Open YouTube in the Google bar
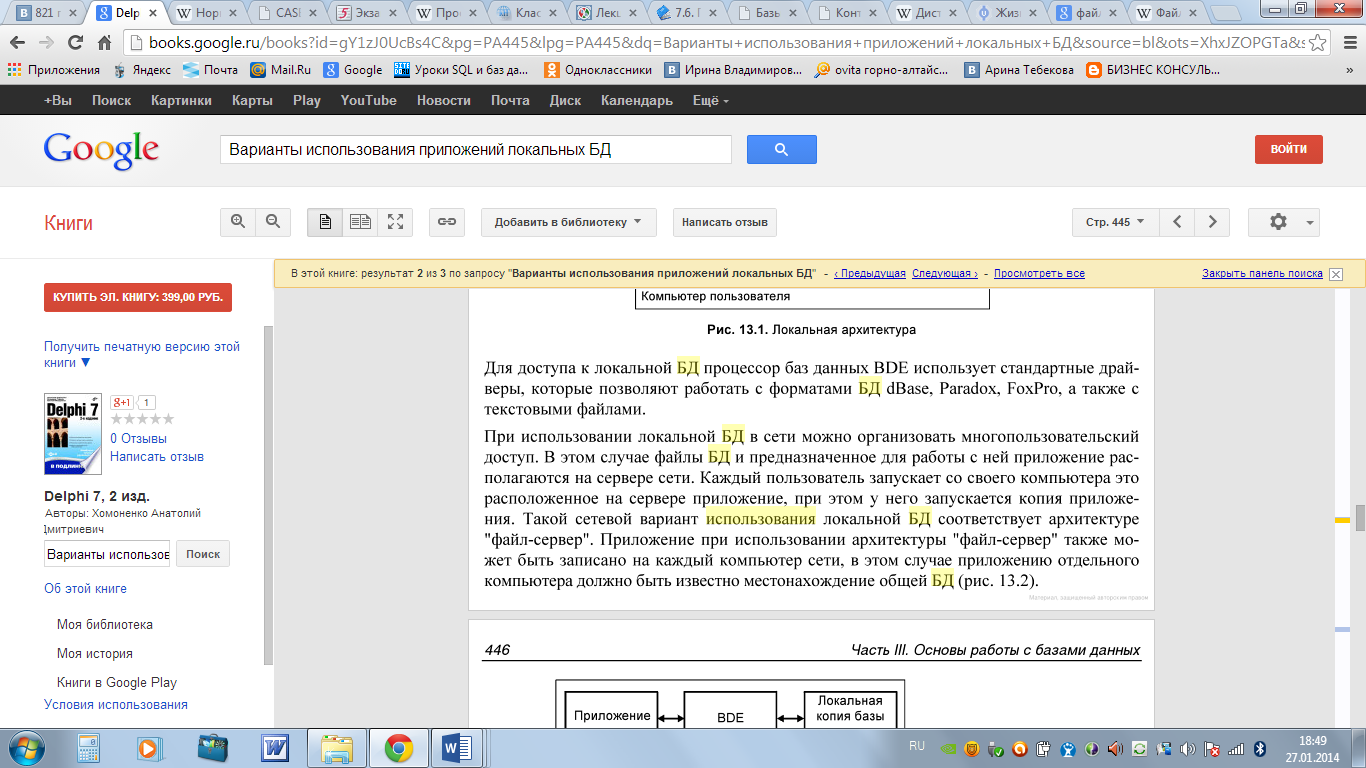 click(x=368, y=100)
